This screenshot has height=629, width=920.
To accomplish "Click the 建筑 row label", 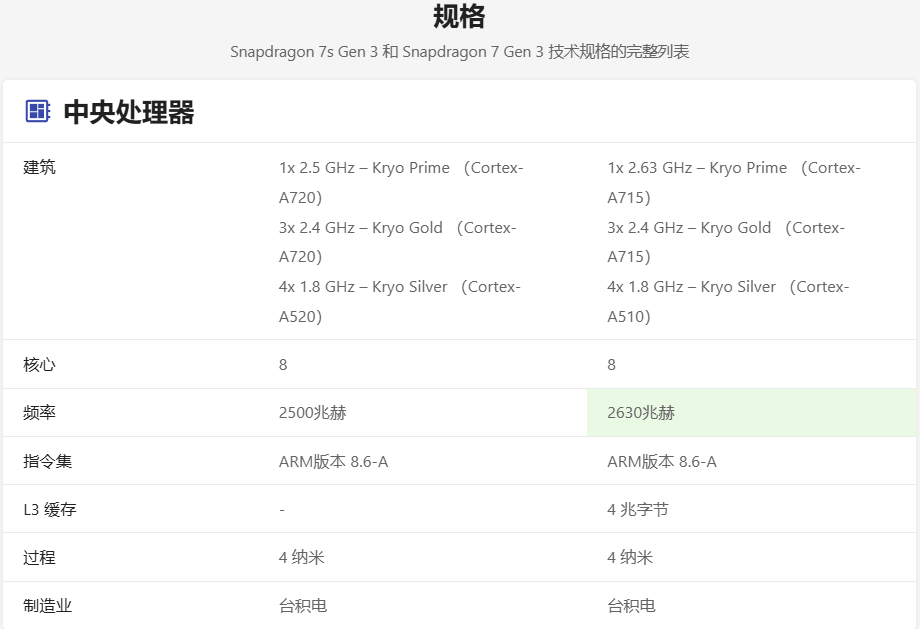I will pos(39,167).
